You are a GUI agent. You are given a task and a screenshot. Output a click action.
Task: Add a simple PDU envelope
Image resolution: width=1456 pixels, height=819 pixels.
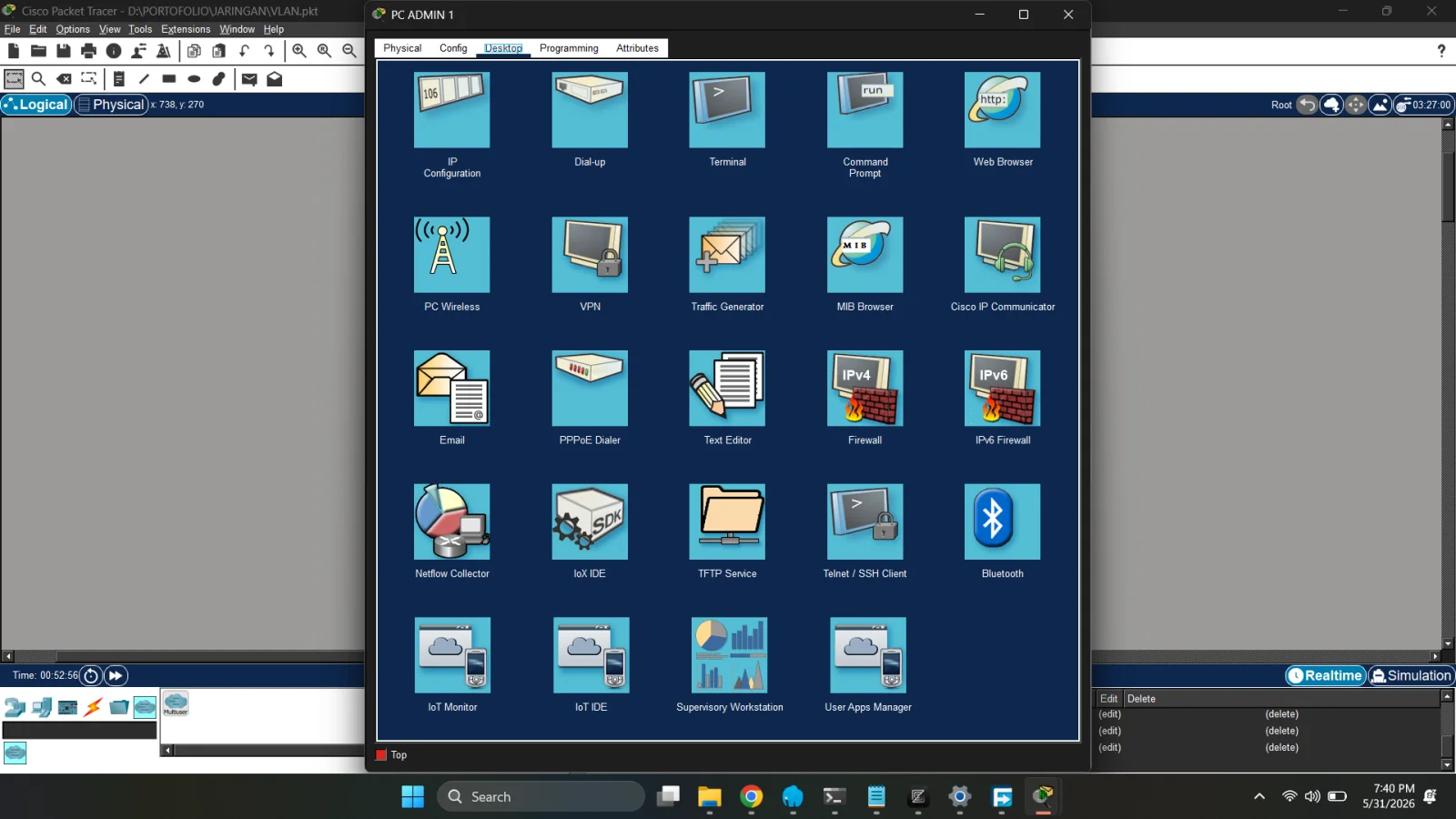point(249,79)
